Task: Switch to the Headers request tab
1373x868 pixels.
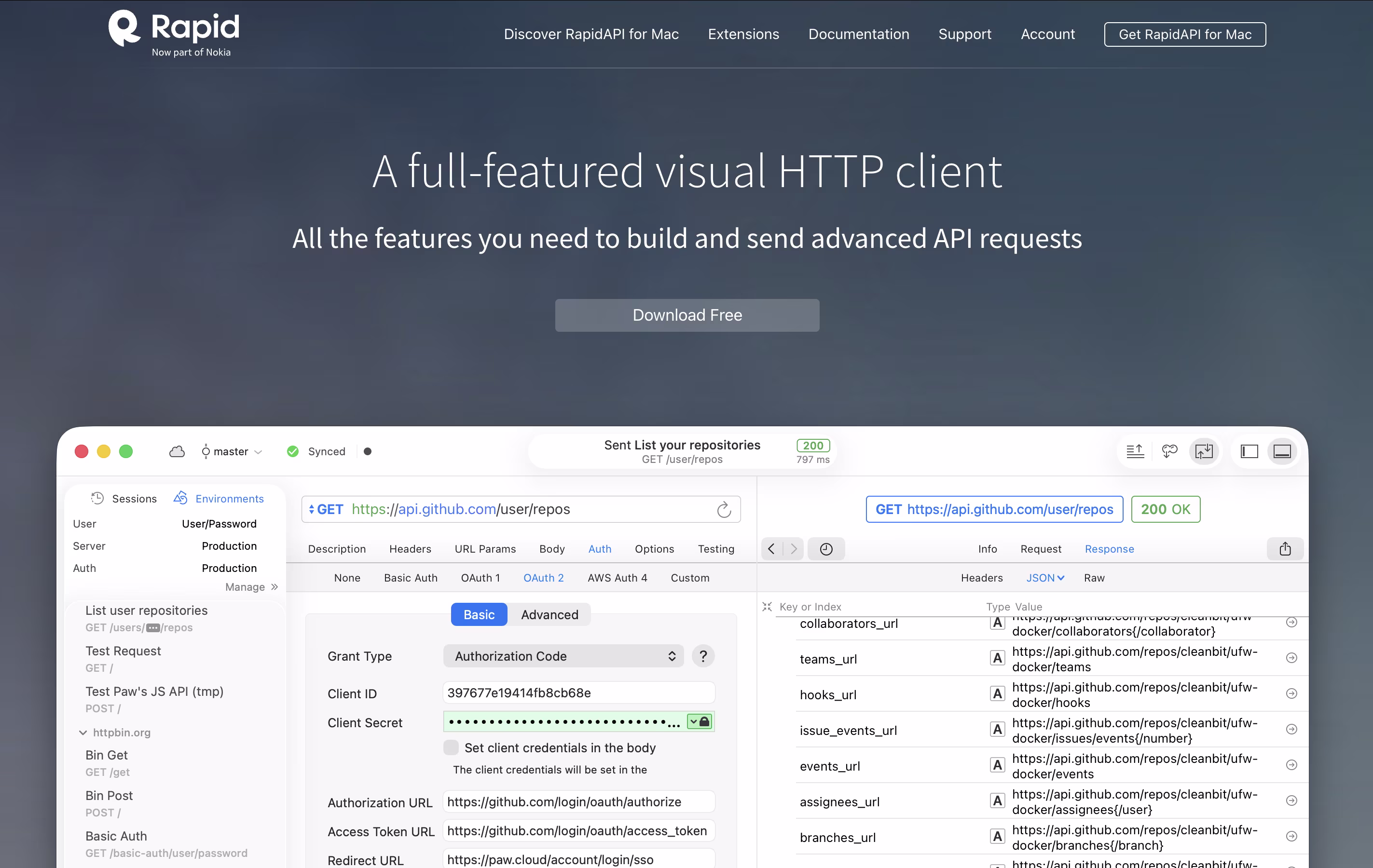Action: pyautogui.click(x=410, y=549)
